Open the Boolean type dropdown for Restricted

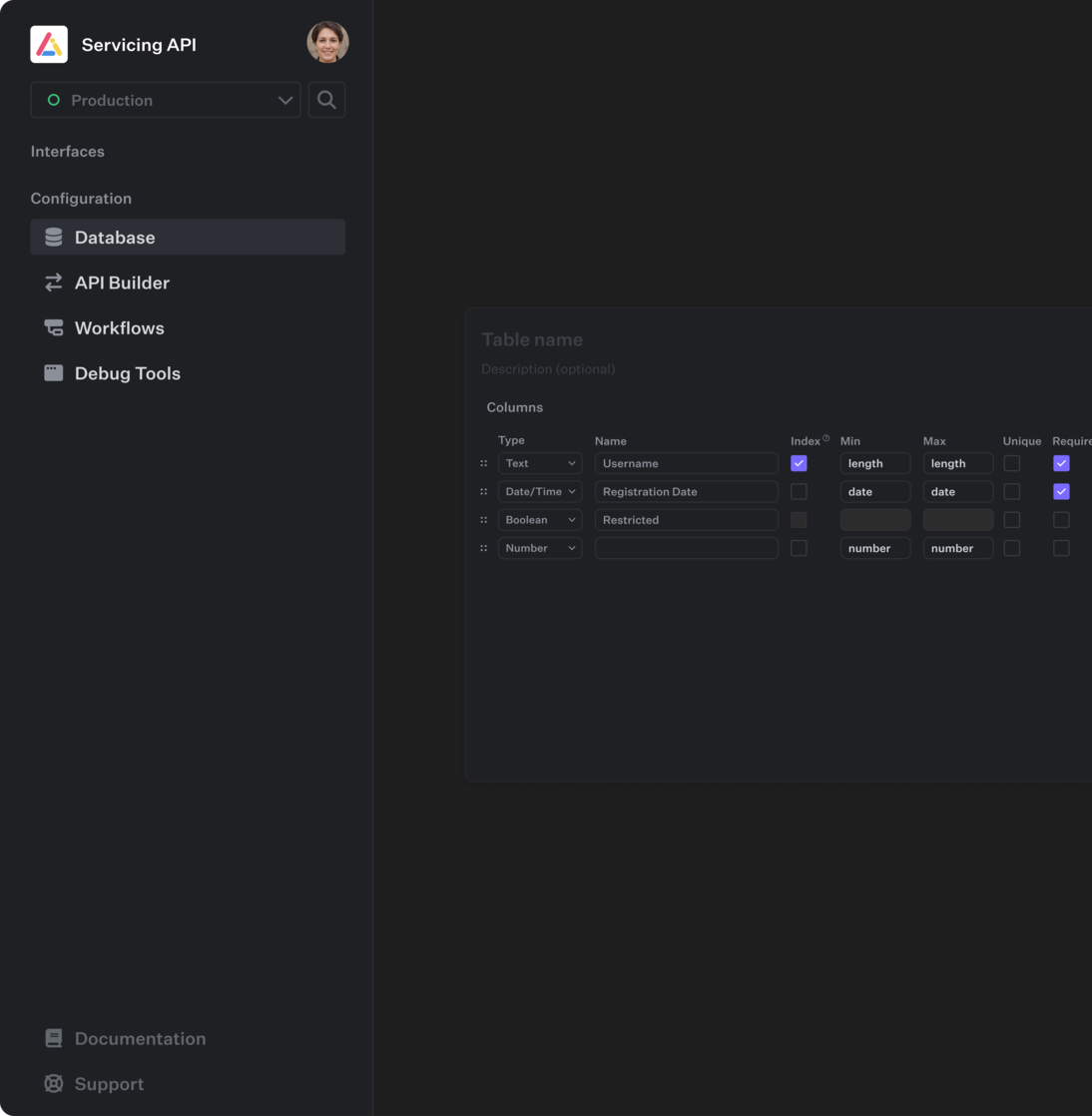pos(539,519)
